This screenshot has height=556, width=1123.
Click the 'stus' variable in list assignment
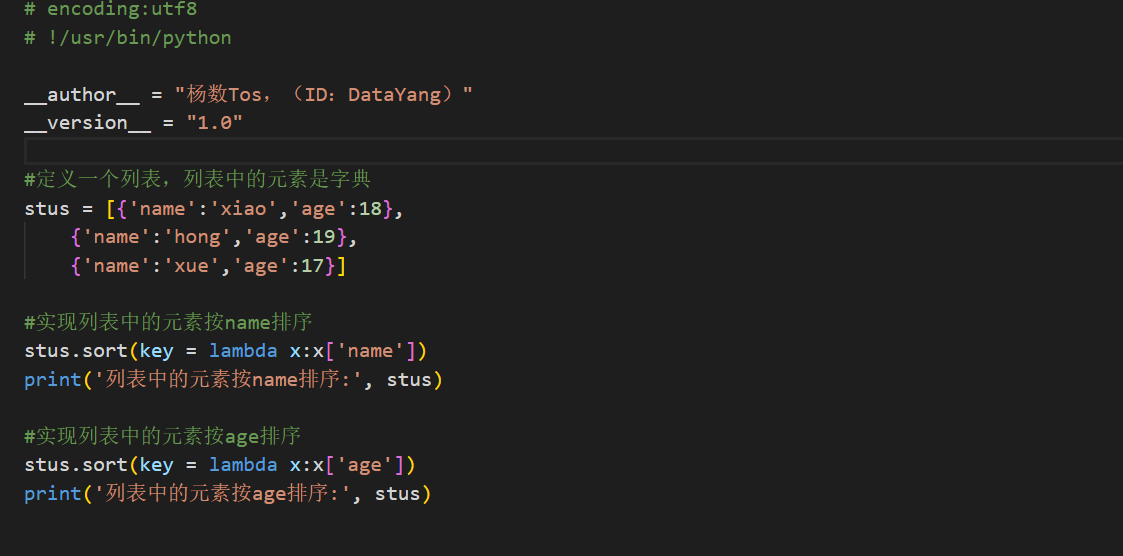[x=47, y=208]
